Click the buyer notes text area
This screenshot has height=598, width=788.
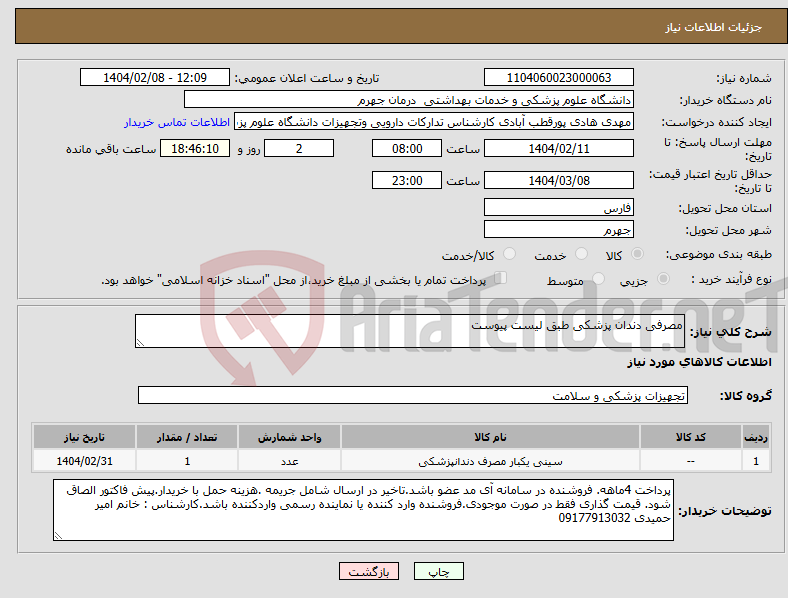coord(363,510)
